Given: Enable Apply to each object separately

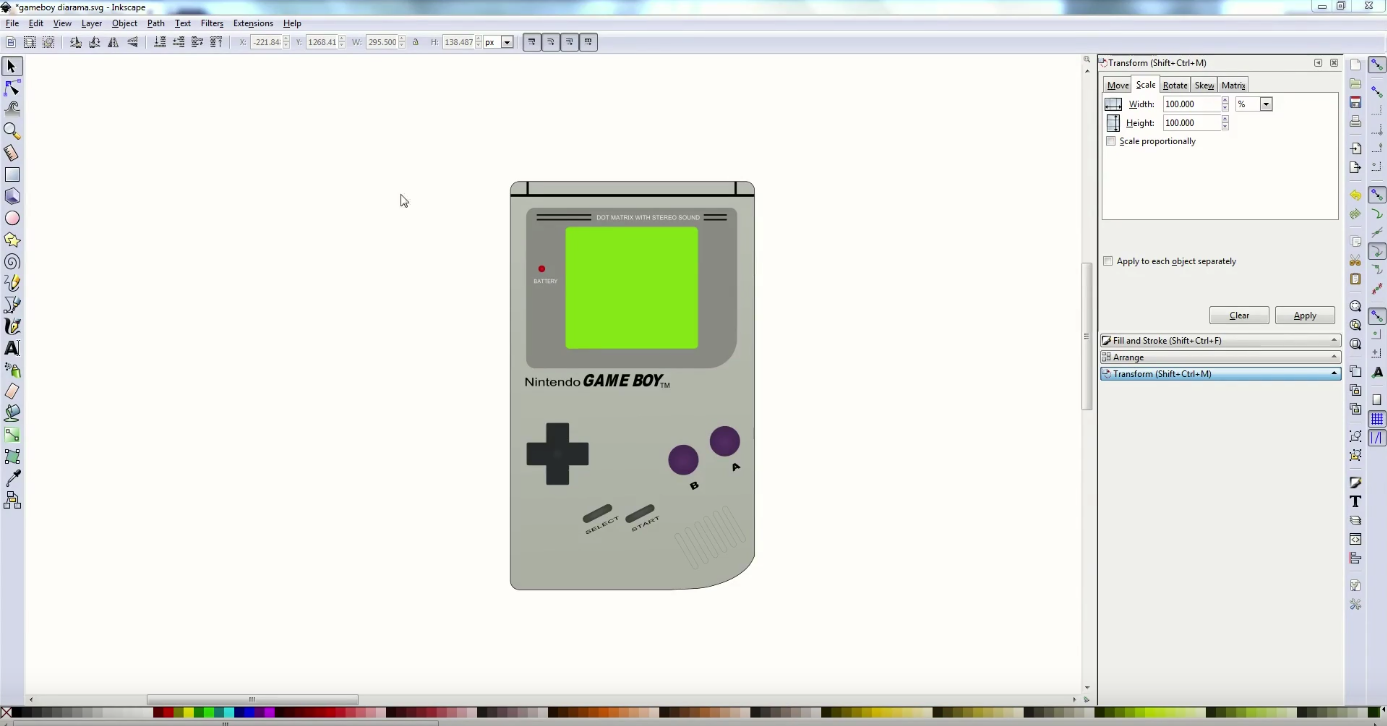Looking at the screenshot, I should tap(1108, 262).
